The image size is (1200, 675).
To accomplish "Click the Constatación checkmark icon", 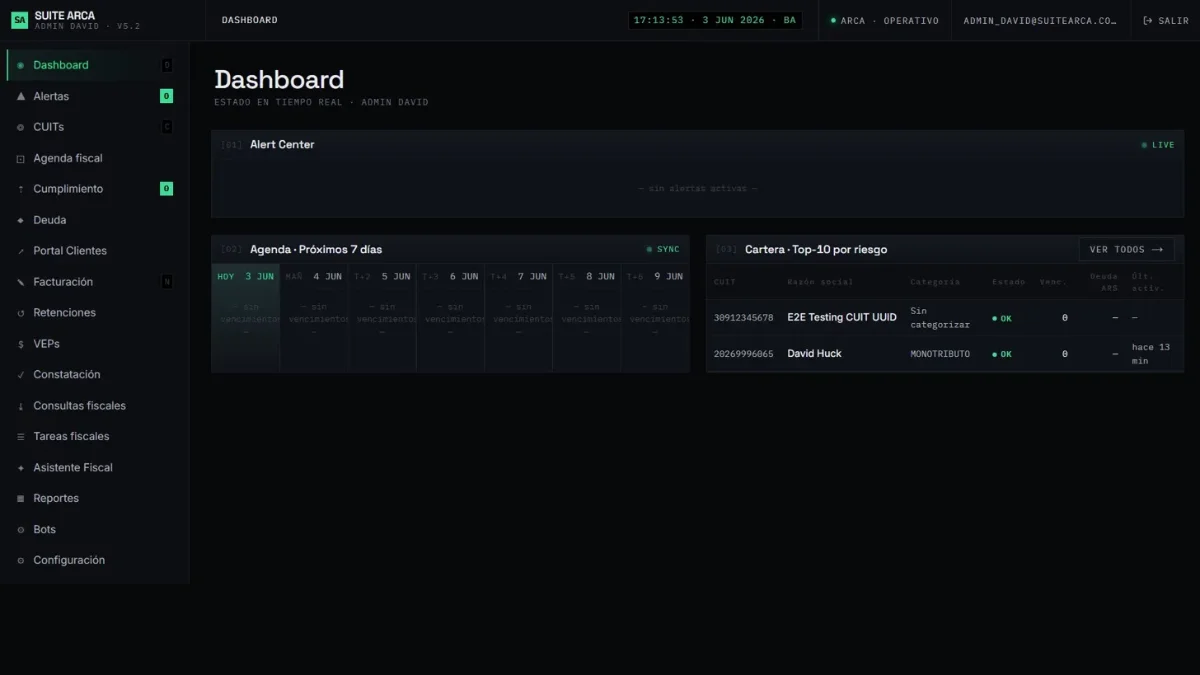I will pos(21,375).
